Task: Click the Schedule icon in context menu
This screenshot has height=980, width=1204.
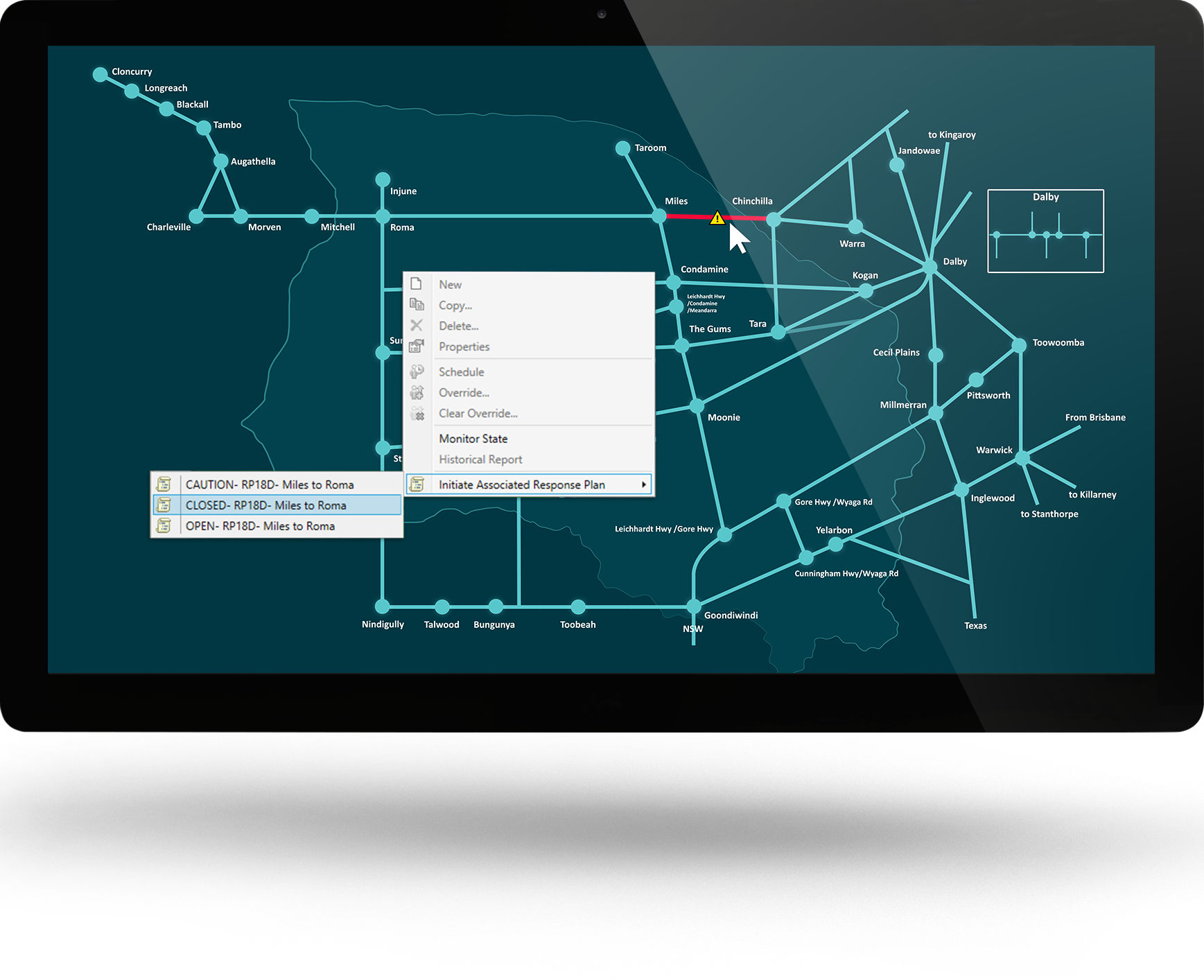Action: [417, 372]
